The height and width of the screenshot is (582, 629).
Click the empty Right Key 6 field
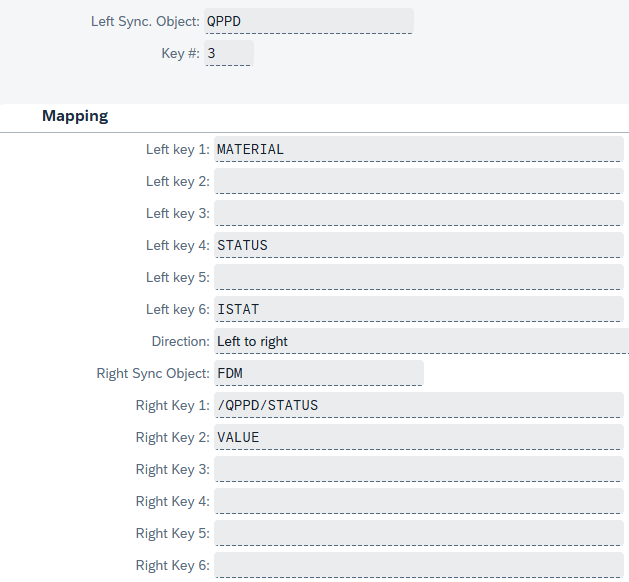tap(418, 565)
